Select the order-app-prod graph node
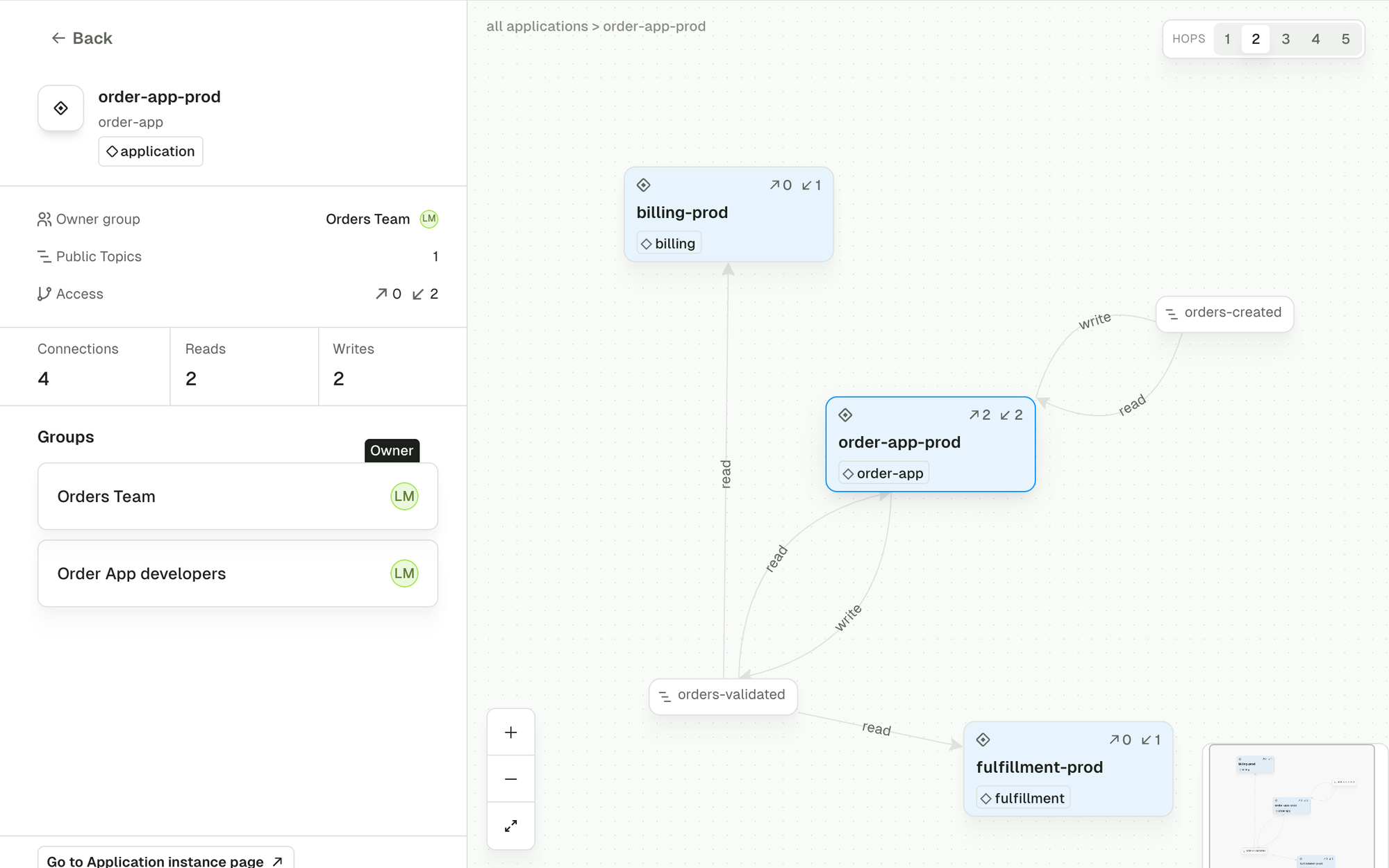The height and width of the screenshot is (868, 1389). (931, 444)
